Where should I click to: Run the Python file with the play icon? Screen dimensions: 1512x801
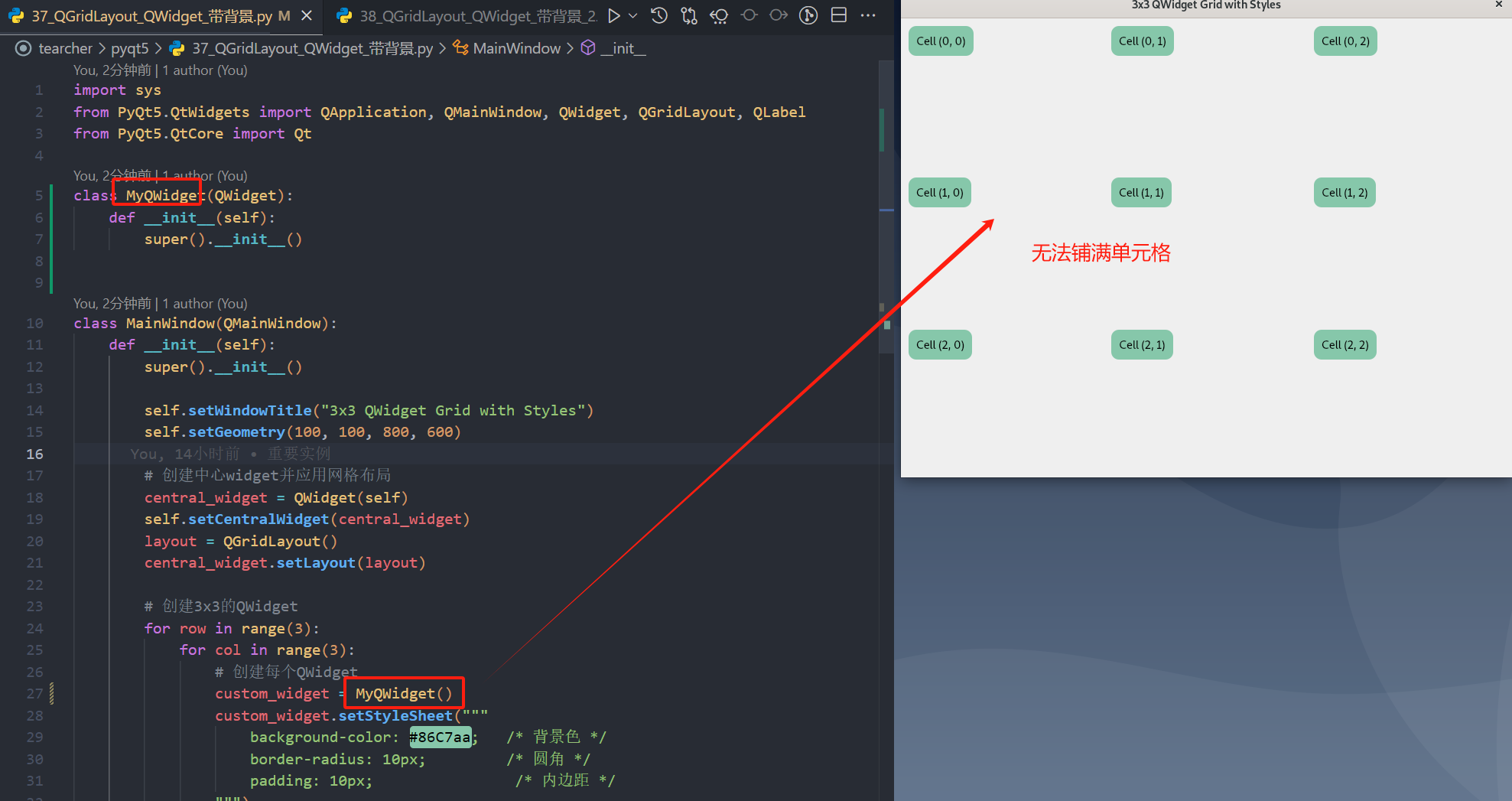click(x=613, y=15)
